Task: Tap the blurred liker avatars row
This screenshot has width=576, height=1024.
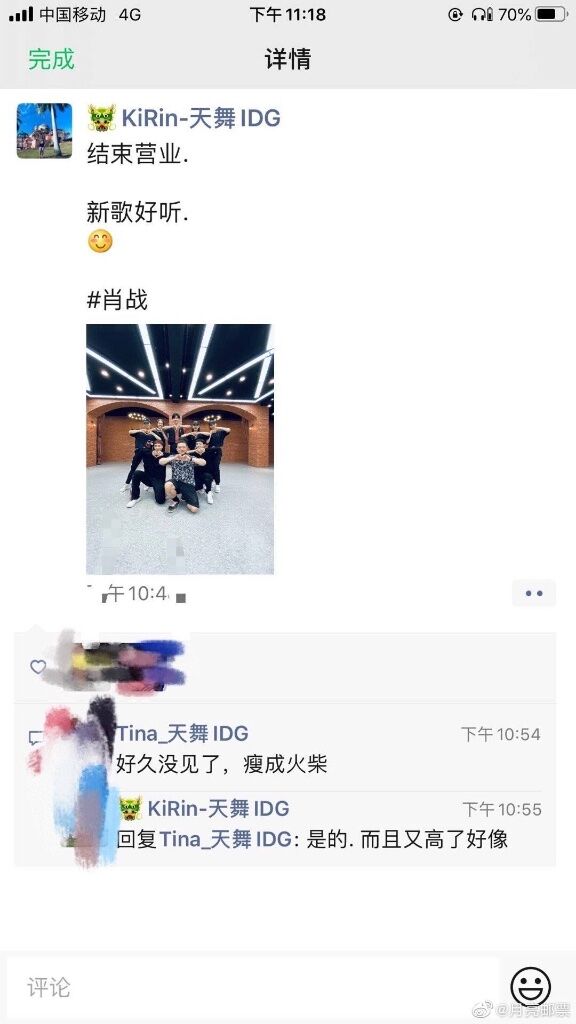Action: click(x=118, y=666)
